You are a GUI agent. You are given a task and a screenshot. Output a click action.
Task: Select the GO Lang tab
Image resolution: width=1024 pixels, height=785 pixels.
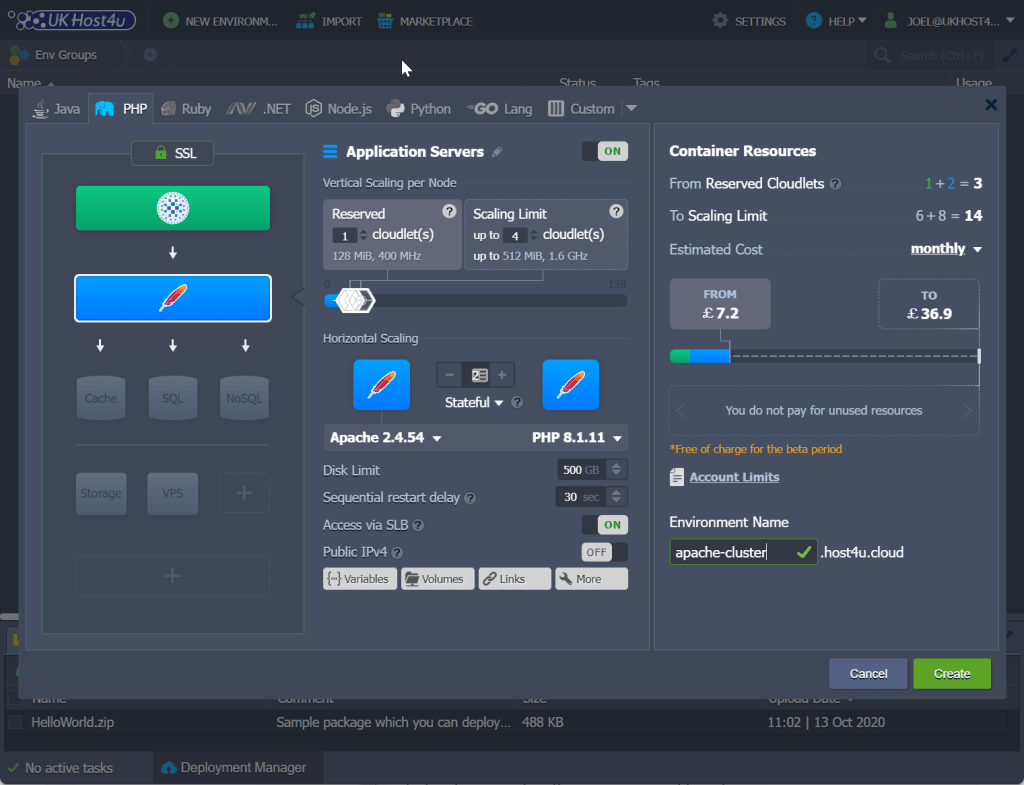click(x=499, y=108)
